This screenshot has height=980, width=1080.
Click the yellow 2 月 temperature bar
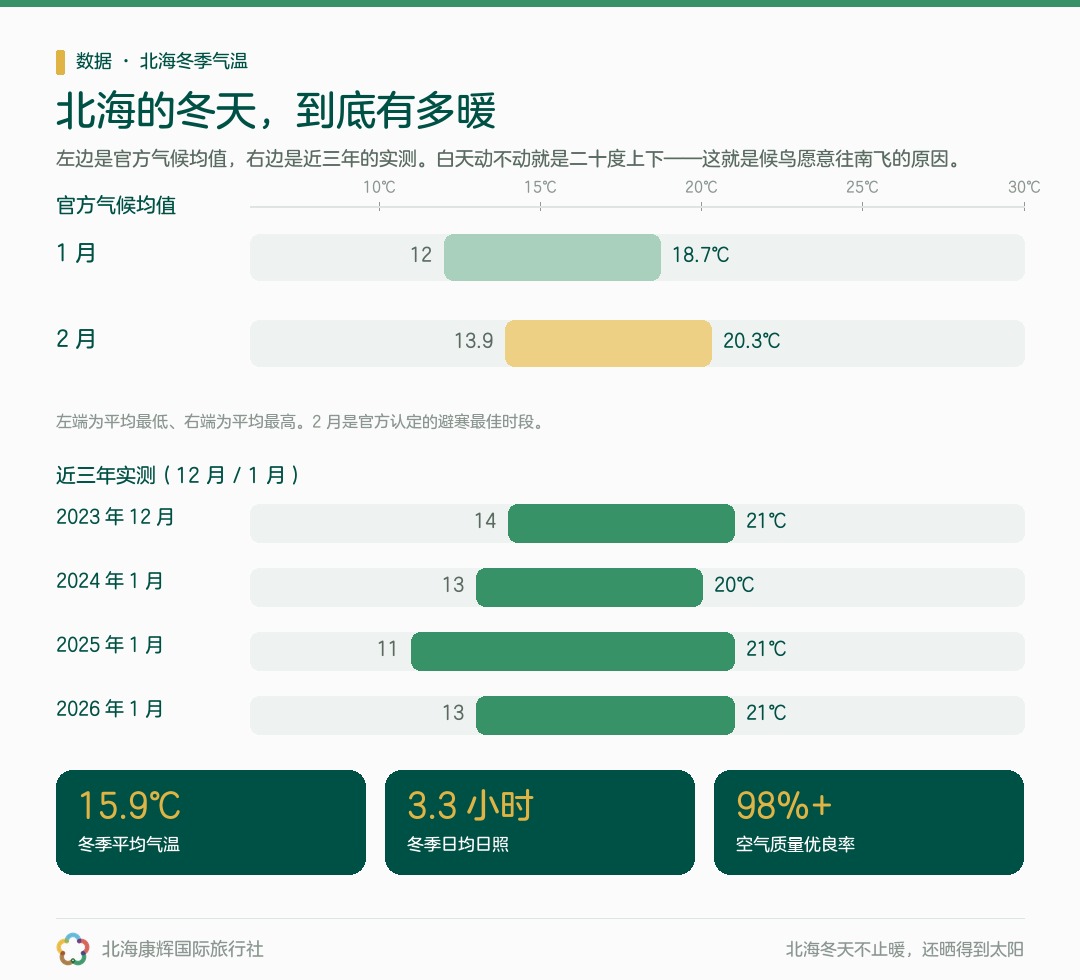(x=608, y=344)
